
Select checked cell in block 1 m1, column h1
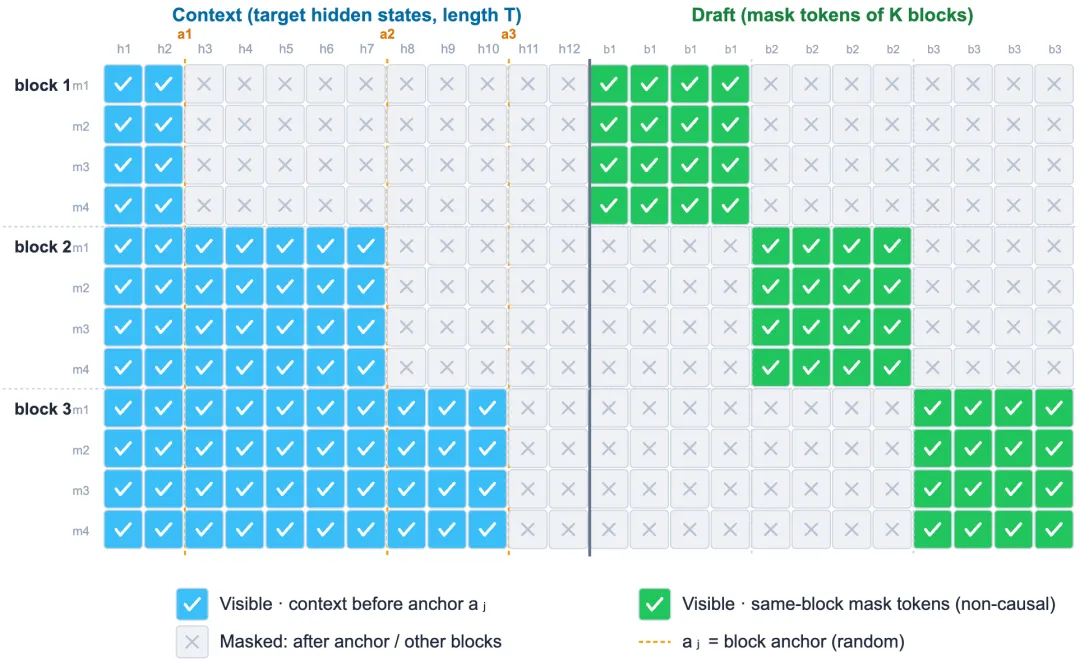123,84
